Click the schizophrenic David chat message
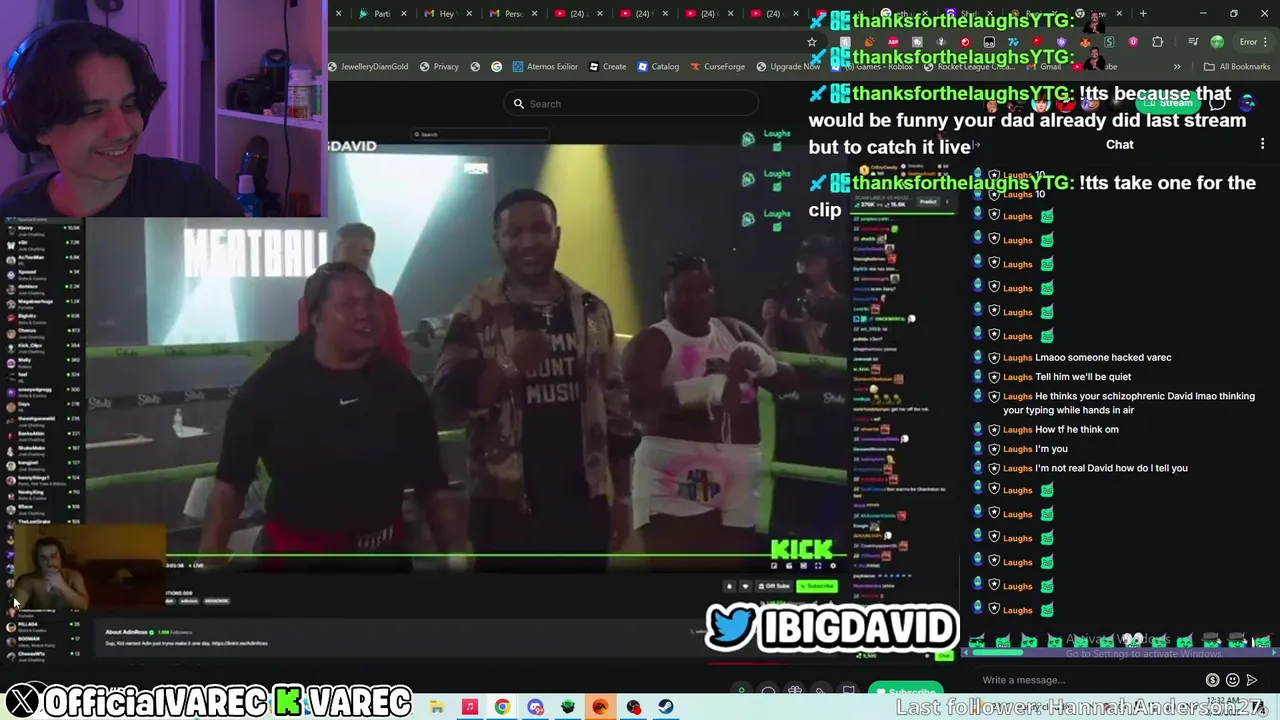 1129,403
